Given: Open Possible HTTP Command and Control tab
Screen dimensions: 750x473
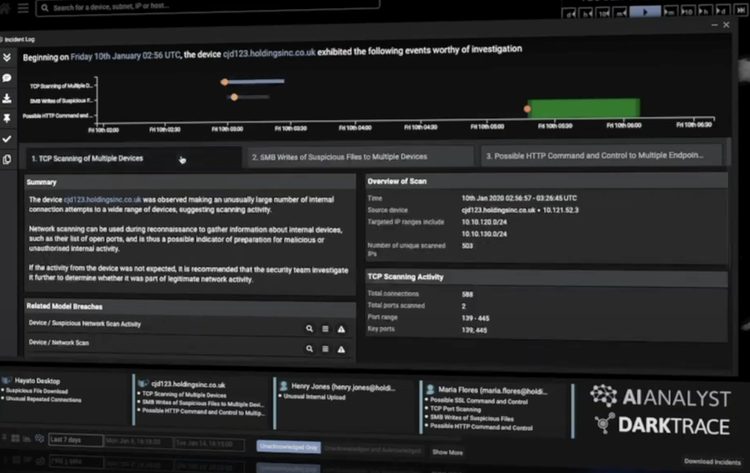Looking at the screenshot, I should (603, 156).
